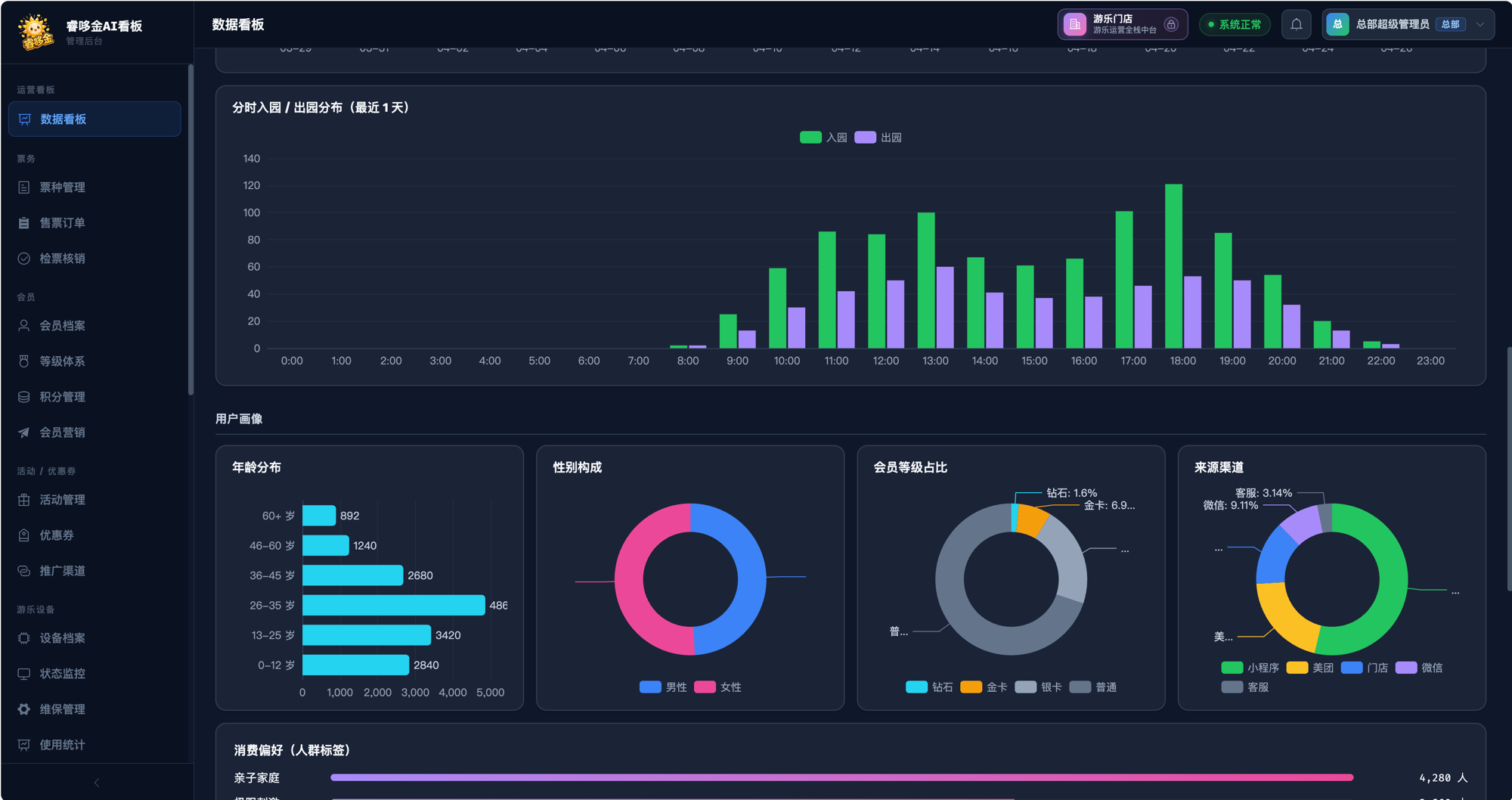Collapse the sidebar with the bottom chevron
1512x800 pixels.
97,783
